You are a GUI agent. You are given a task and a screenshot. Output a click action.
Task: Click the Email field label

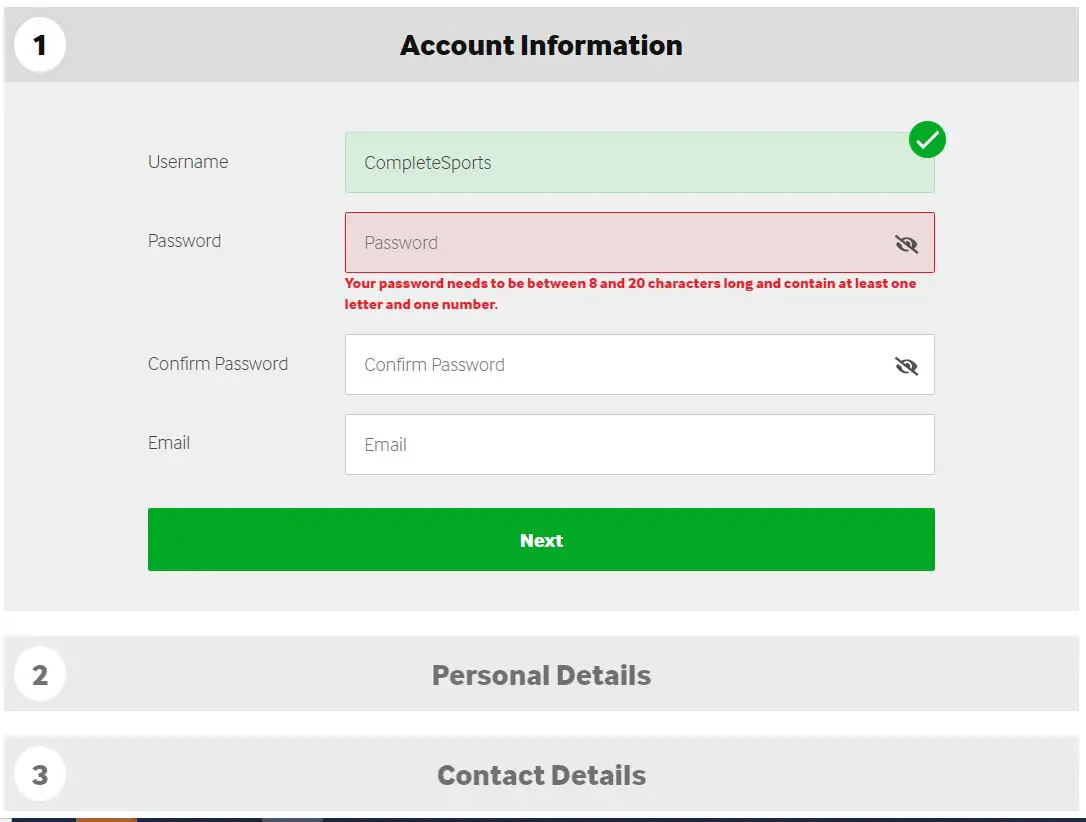(x=169, y=443)
